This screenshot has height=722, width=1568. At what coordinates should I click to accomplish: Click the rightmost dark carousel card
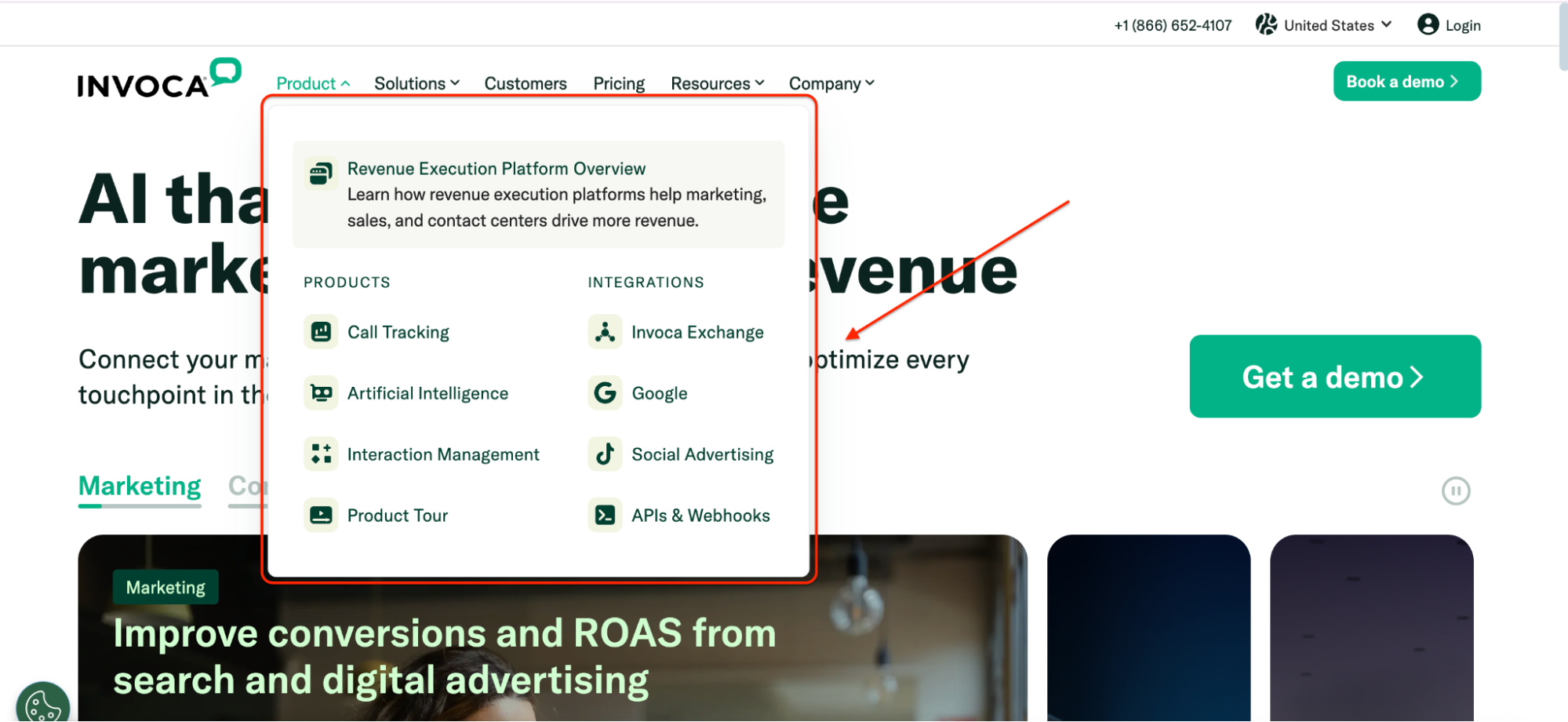click(1371, 628)
